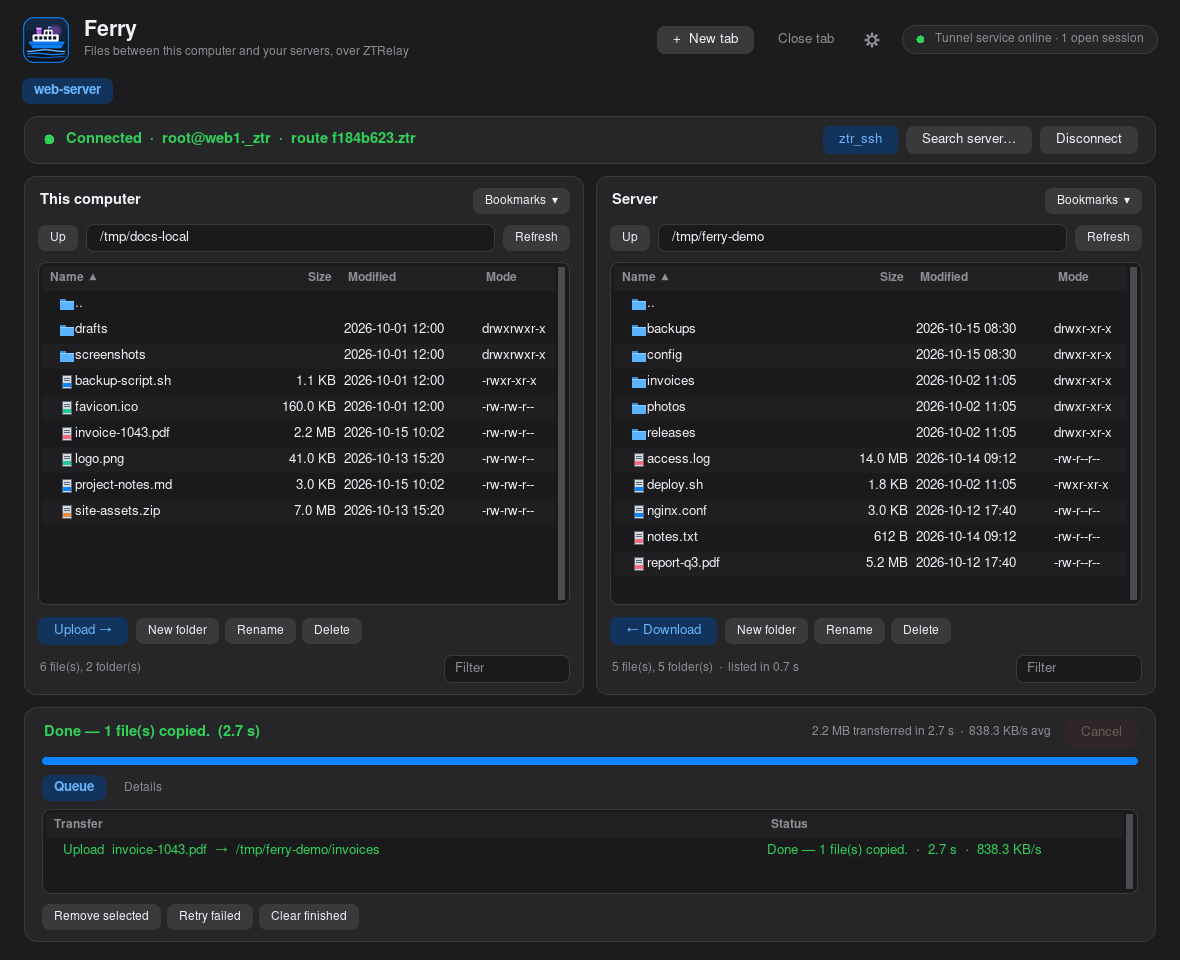Click the invoice-1043.pdf file icon in local list

tap(67, 433)
